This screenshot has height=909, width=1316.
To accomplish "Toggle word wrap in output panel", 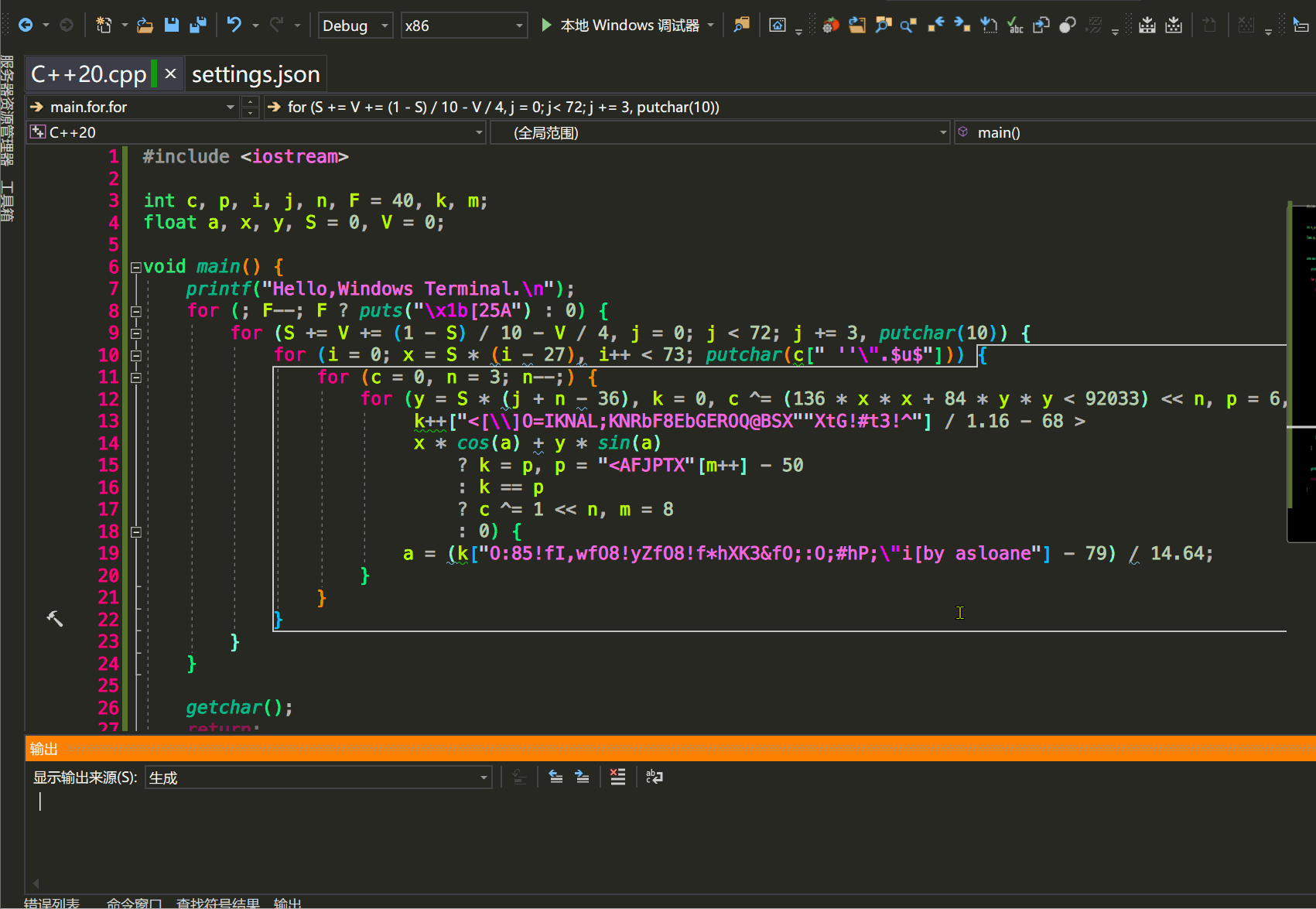I will pyautogui.click(x=655, y=777).
